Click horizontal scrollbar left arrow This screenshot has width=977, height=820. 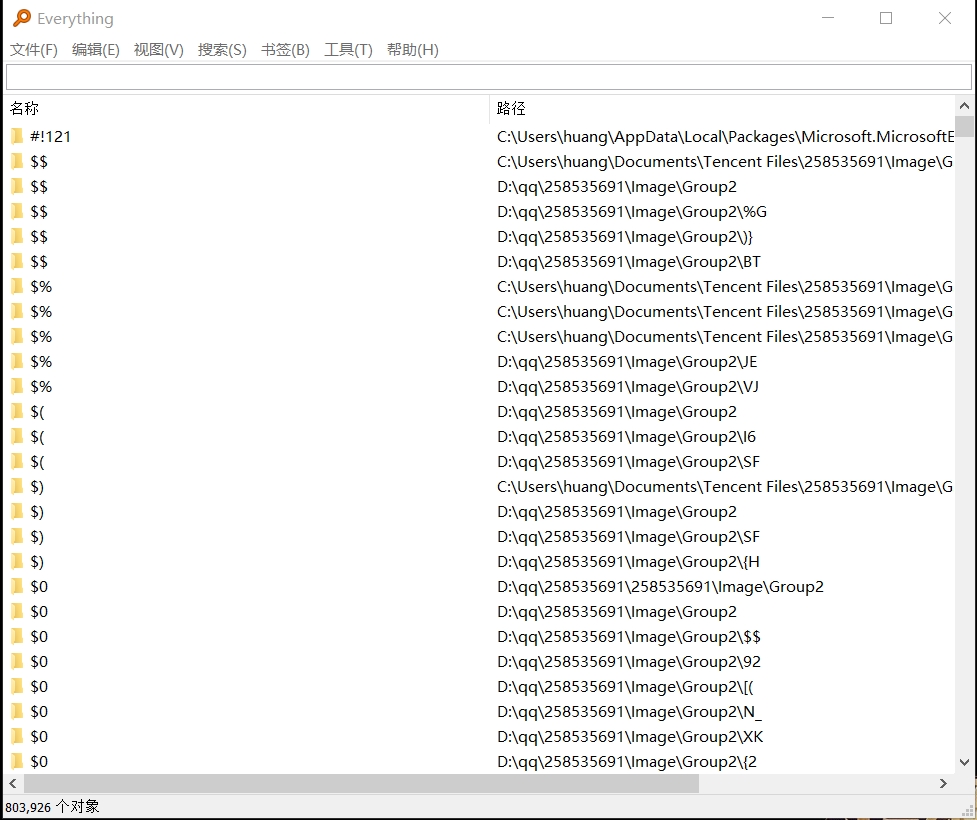(13, 783)
